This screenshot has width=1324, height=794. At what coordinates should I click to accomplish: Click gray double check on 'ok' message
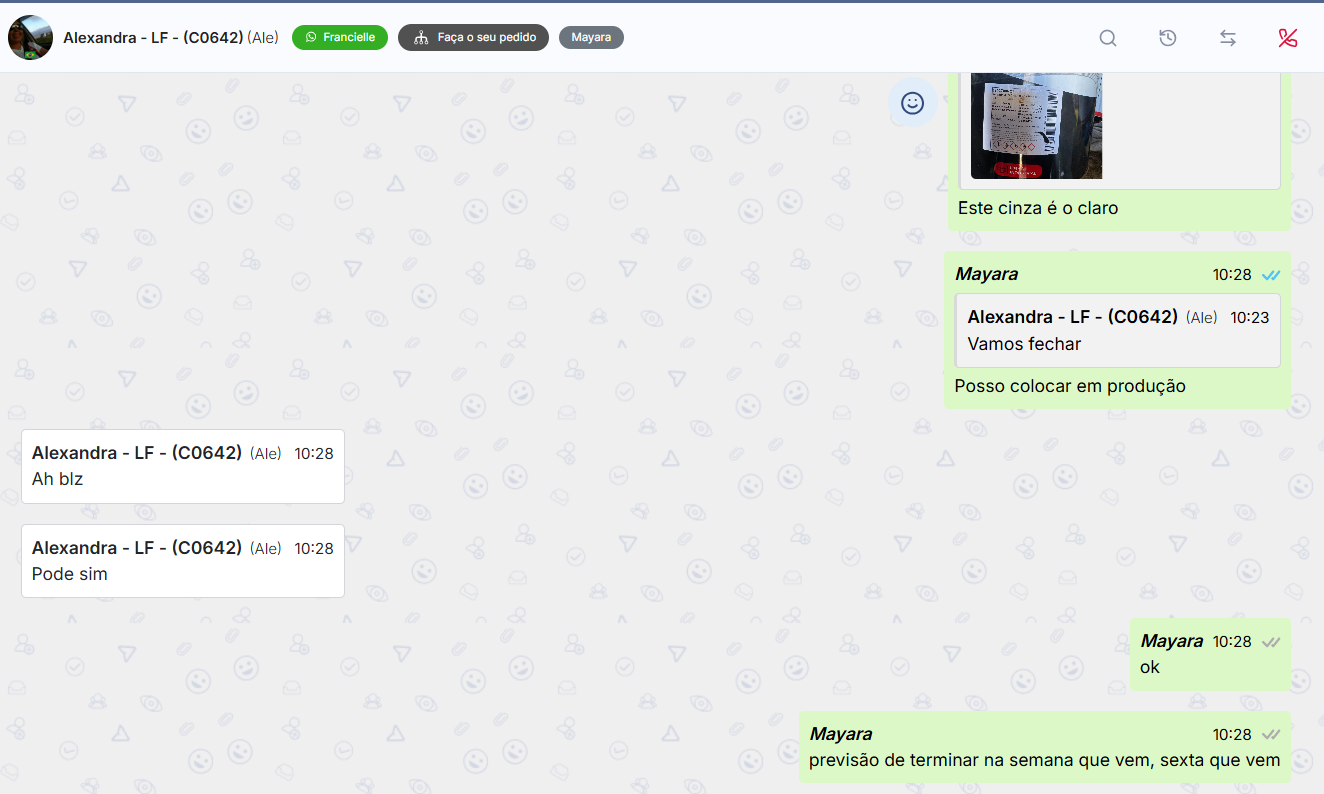1271,642
